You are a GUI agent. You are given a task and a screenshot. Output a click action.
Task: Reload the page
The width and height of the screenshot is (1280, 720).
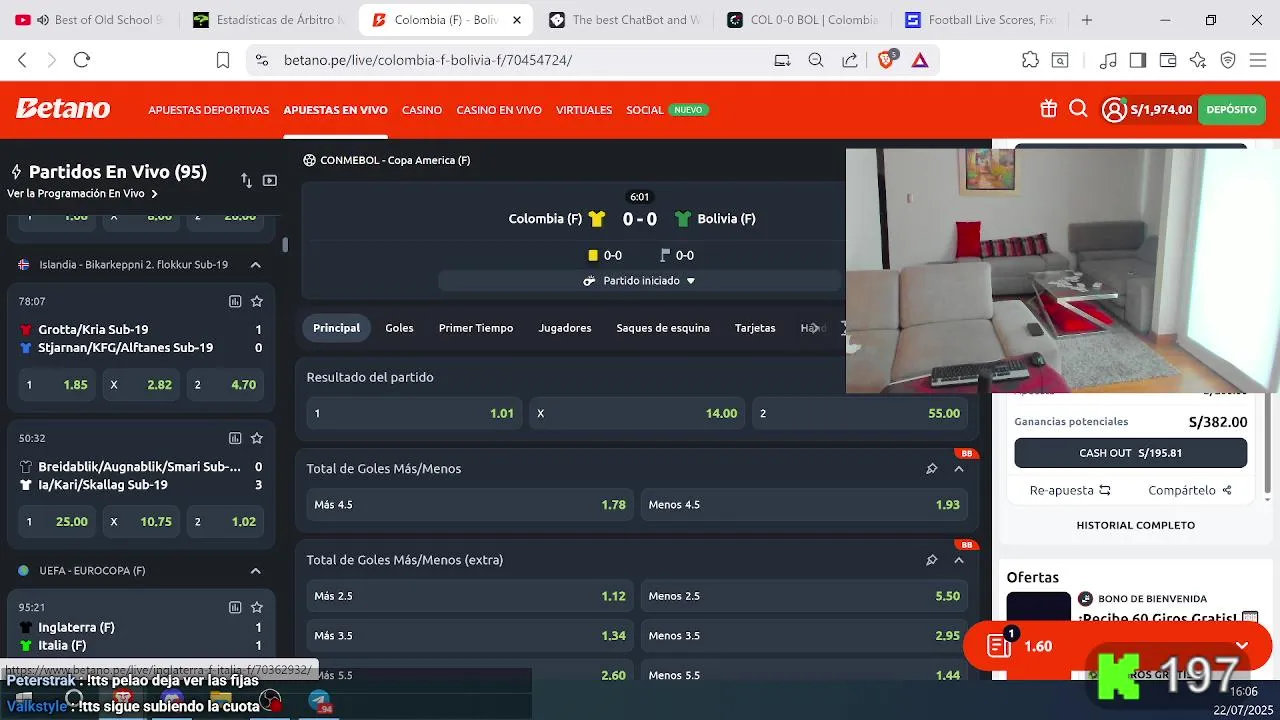82,60
